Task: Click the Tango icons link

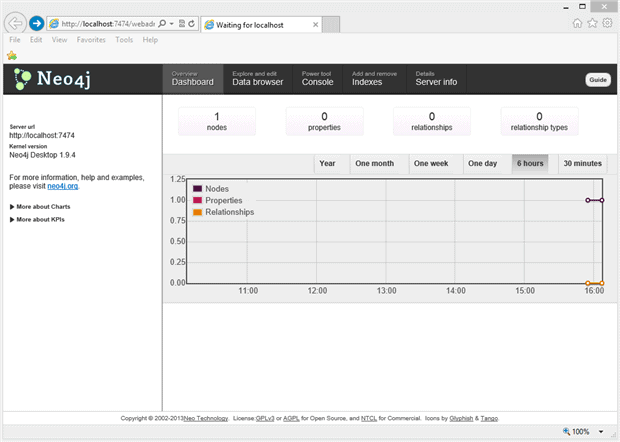Action: 489,418
